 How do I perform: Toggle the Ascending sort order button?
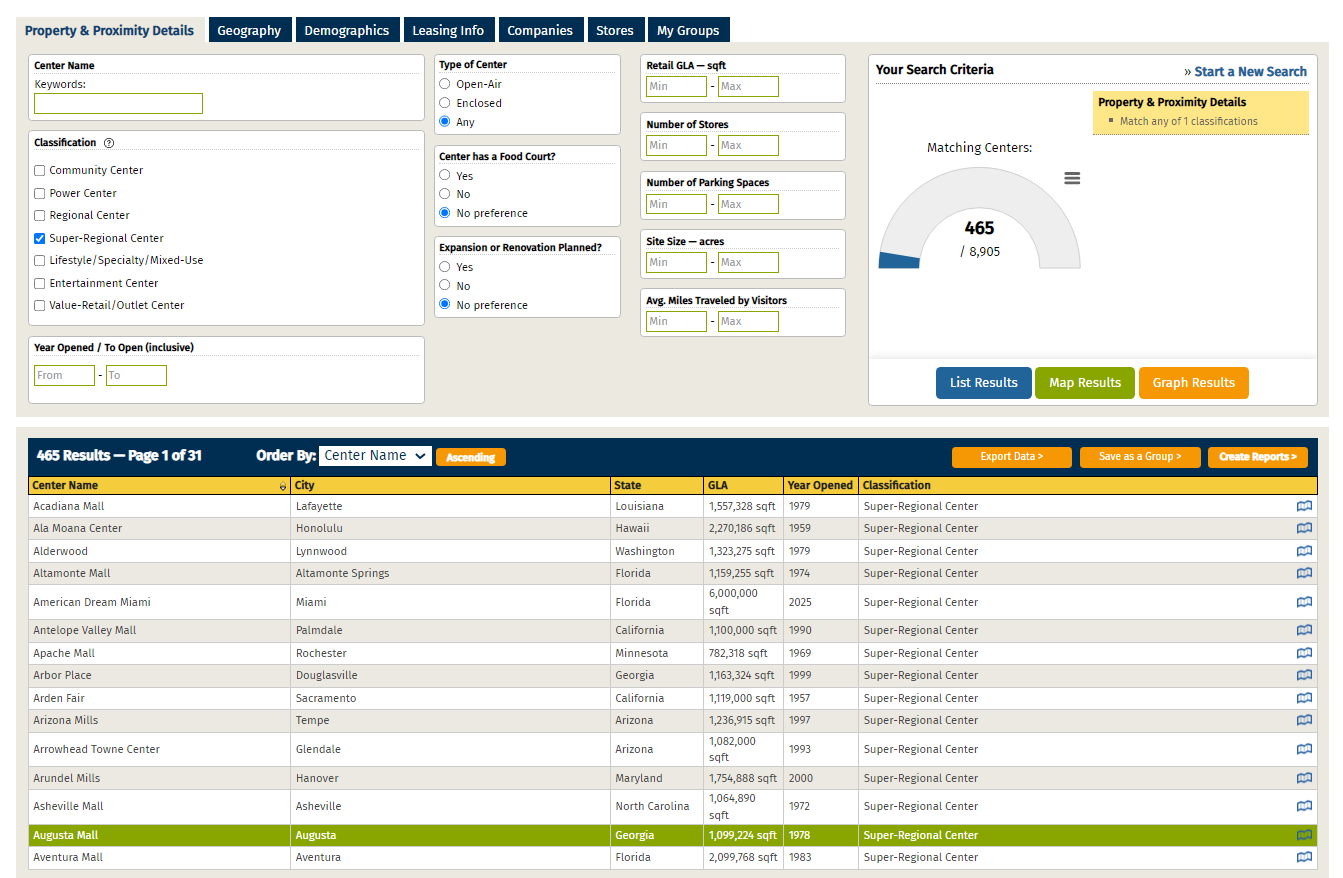pos(471,457)
